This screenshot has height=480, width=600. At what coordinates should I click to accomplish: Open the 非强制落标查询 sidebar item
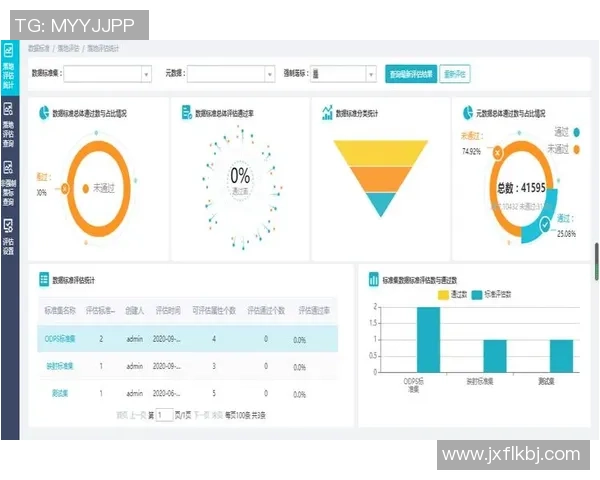[x=9, y=185]
